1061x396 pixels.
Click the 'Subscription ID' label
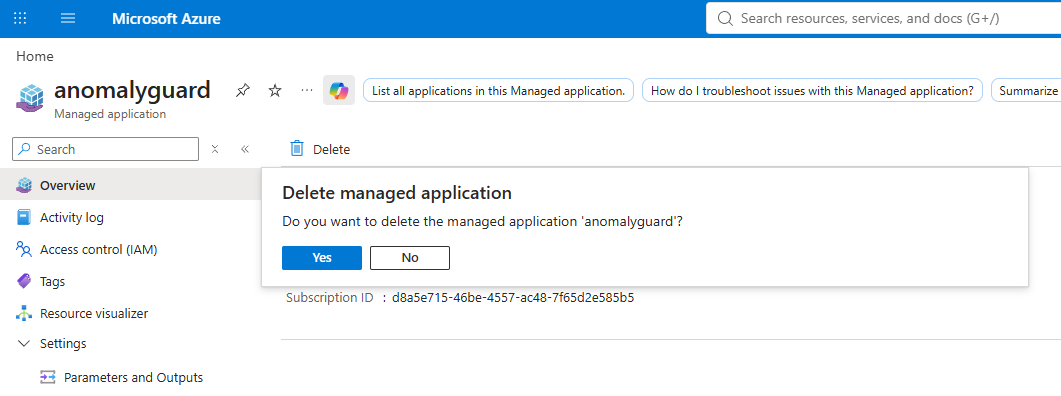(x=330, y=298)
